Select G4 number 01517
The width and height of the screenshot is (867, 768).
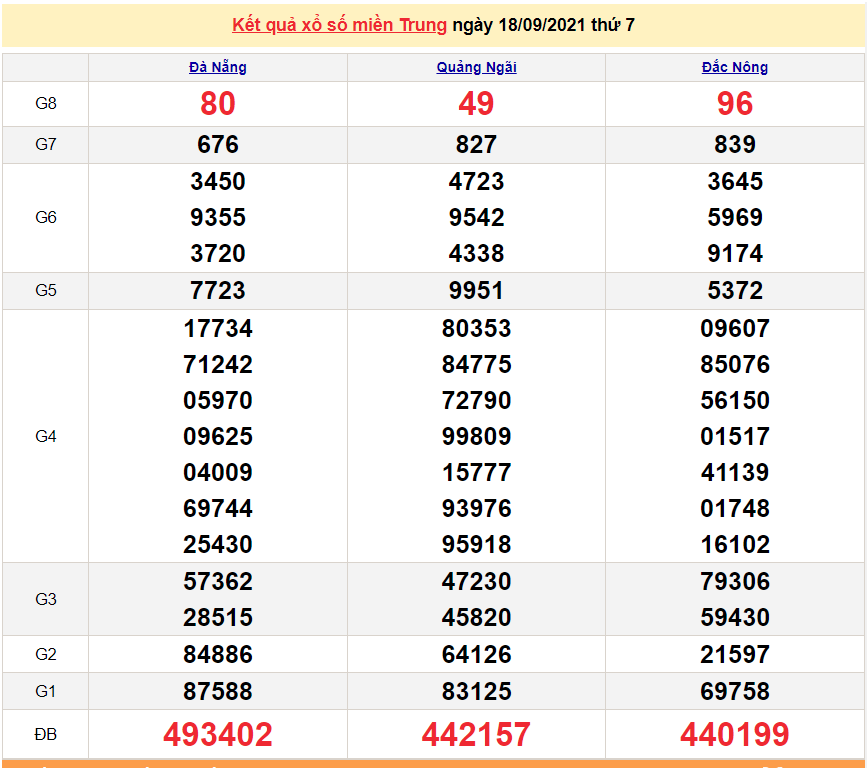735,436
